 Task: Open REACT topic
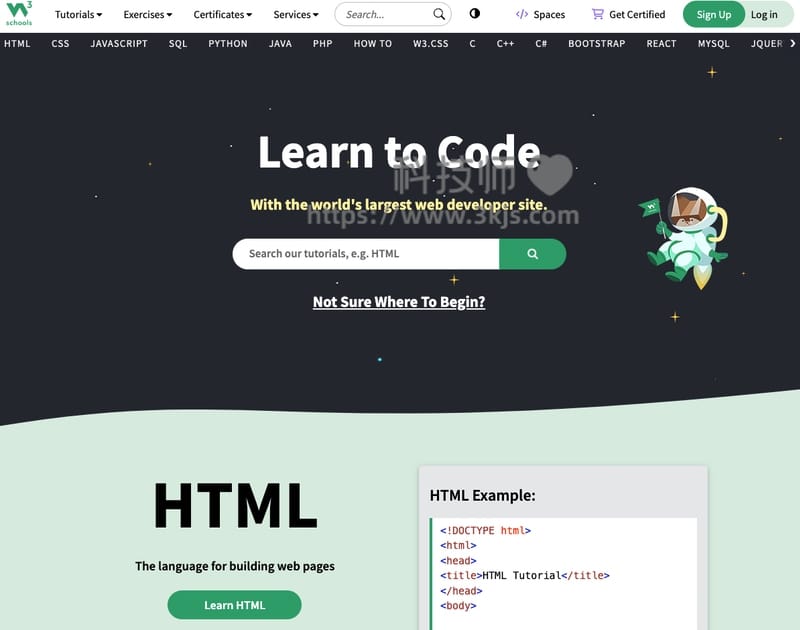661,44
